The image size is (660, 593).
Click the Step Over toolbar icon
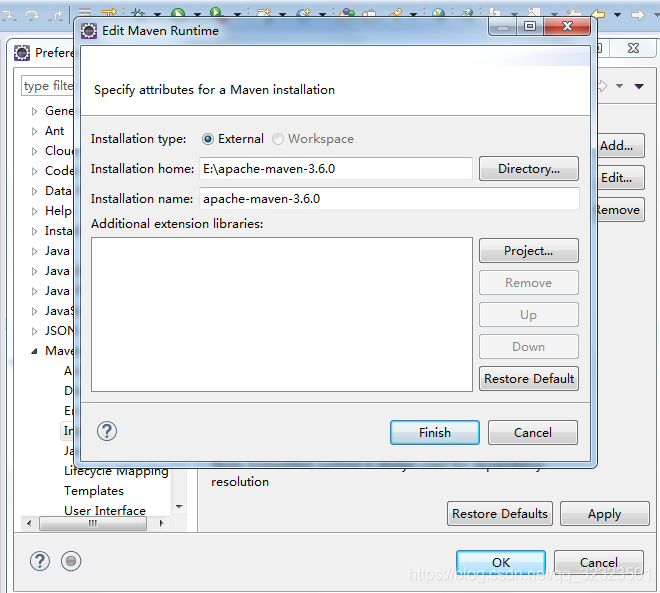(x=32, y=16)
